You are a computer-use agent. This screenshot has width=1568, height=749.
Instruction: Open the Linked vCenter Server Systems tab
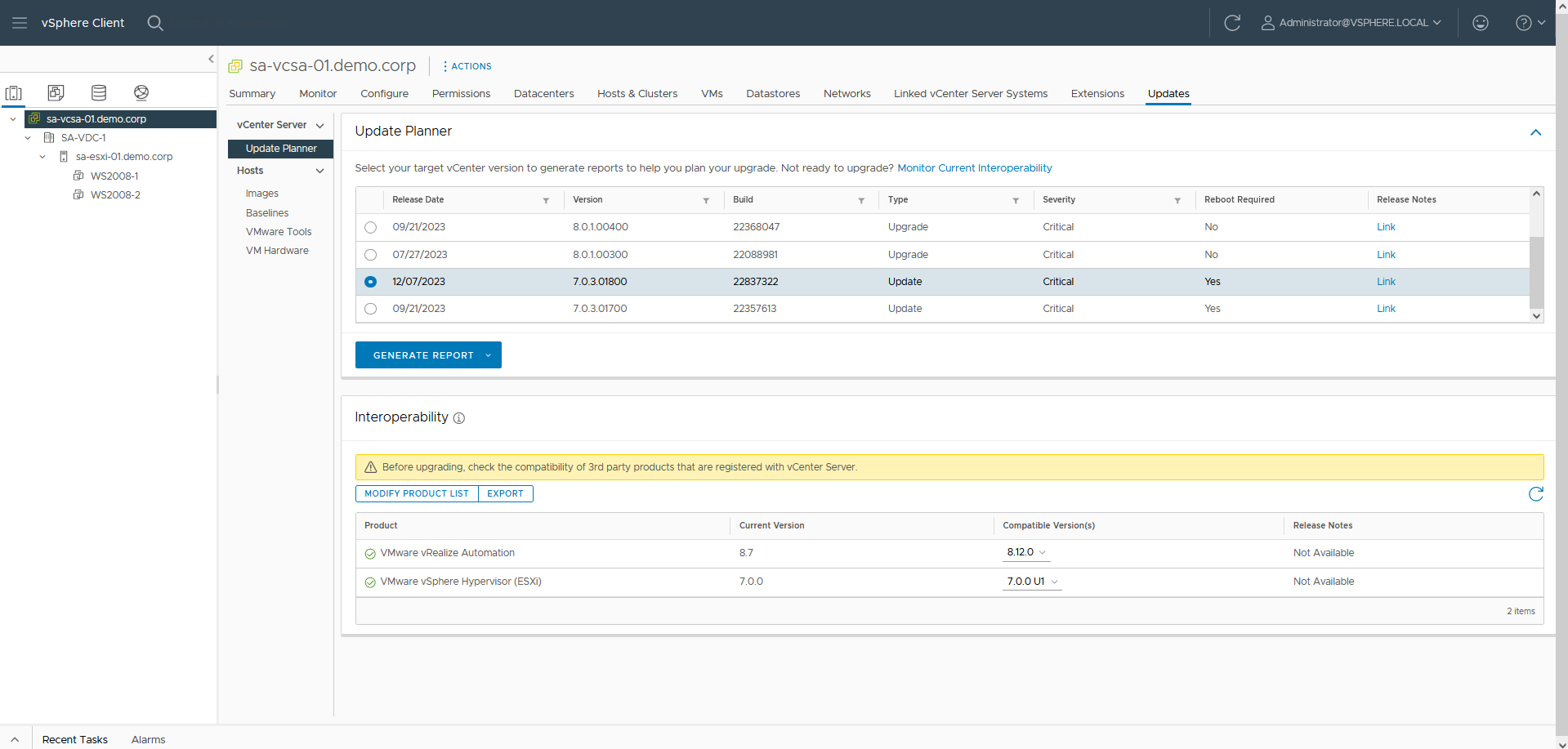pos(971,94)
